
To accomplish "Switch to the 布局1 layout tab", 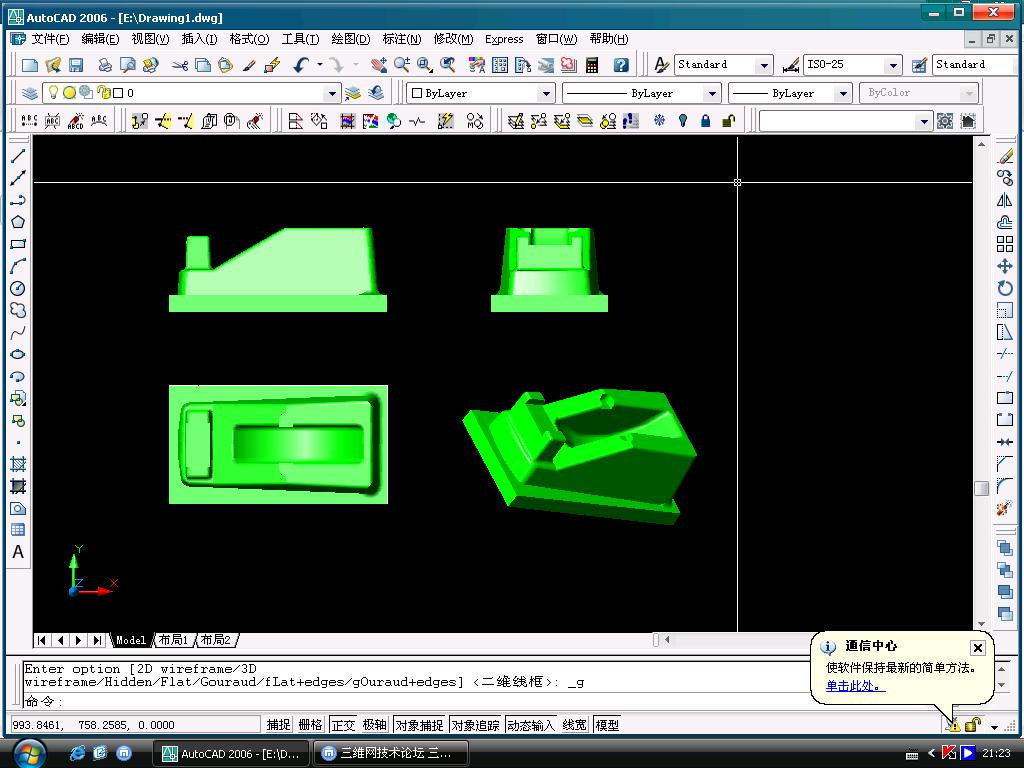I will [x=173, y=640].
